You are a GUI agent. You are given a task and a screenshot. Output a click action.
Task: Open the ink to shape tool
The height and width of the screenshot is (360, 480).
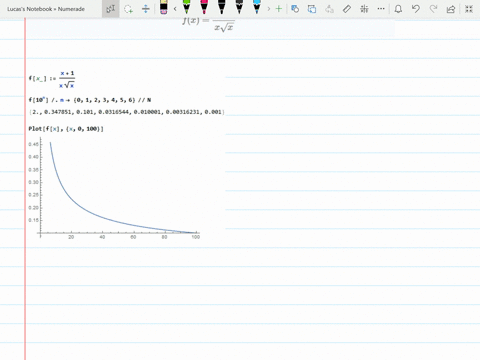312,9
